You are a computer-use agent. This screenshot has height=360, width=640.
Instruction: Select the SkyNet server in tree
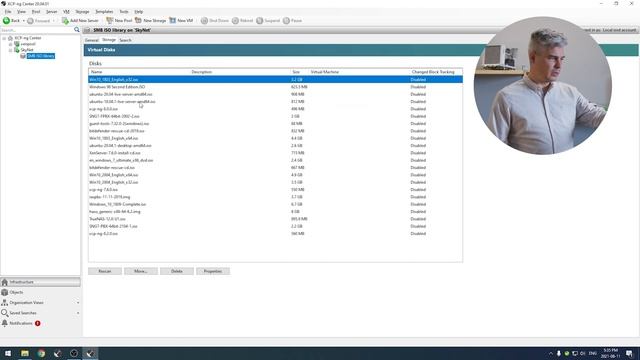(x=27, y=50)
